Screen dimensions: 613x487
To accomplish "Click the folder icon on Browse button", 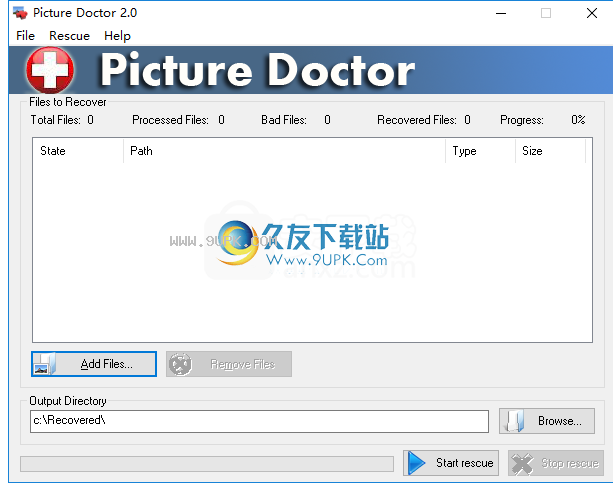I will pyautogui.click(x=514, y=421).
